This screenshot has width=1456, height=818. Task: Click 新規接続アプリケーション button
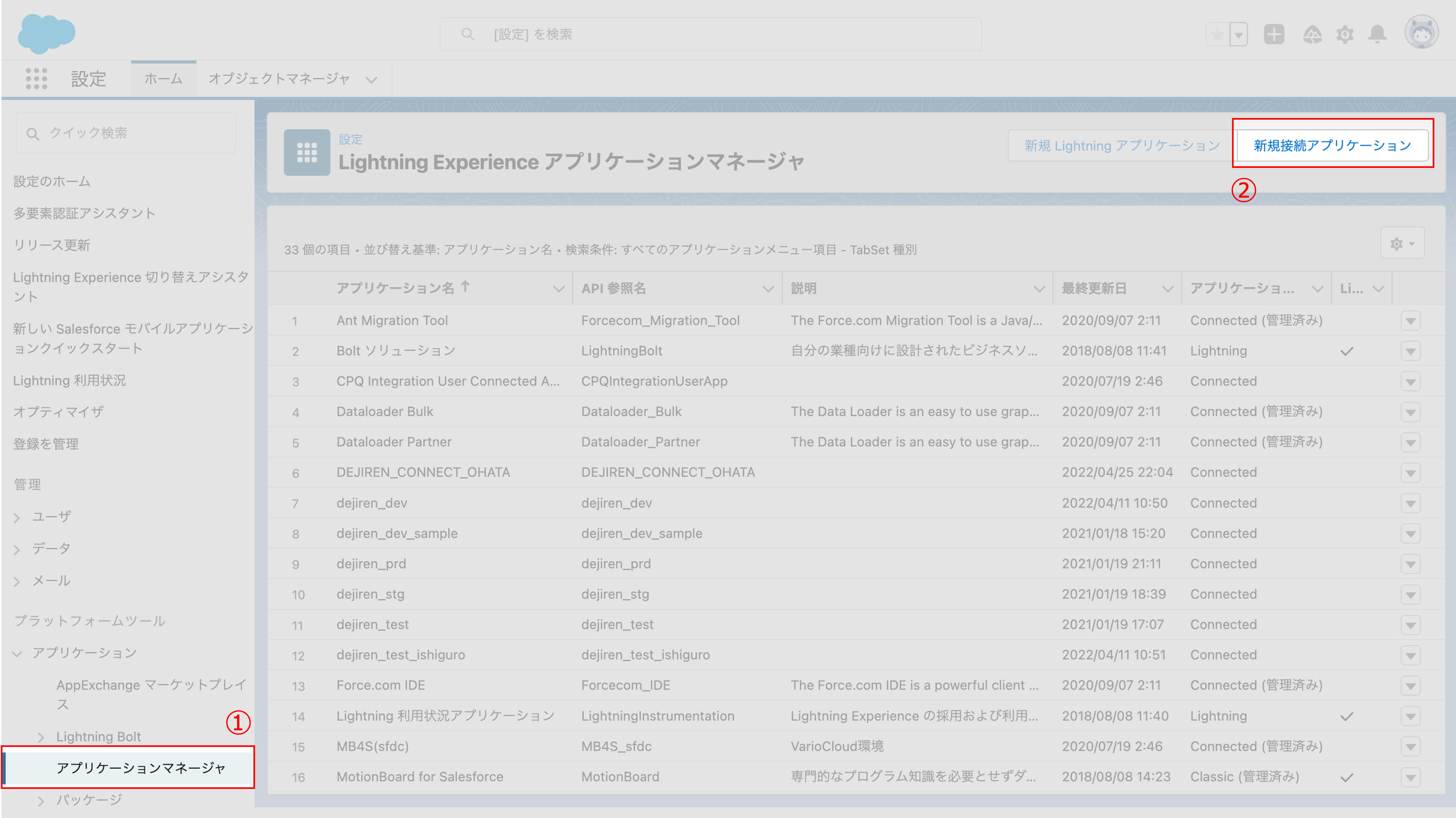1332,146
